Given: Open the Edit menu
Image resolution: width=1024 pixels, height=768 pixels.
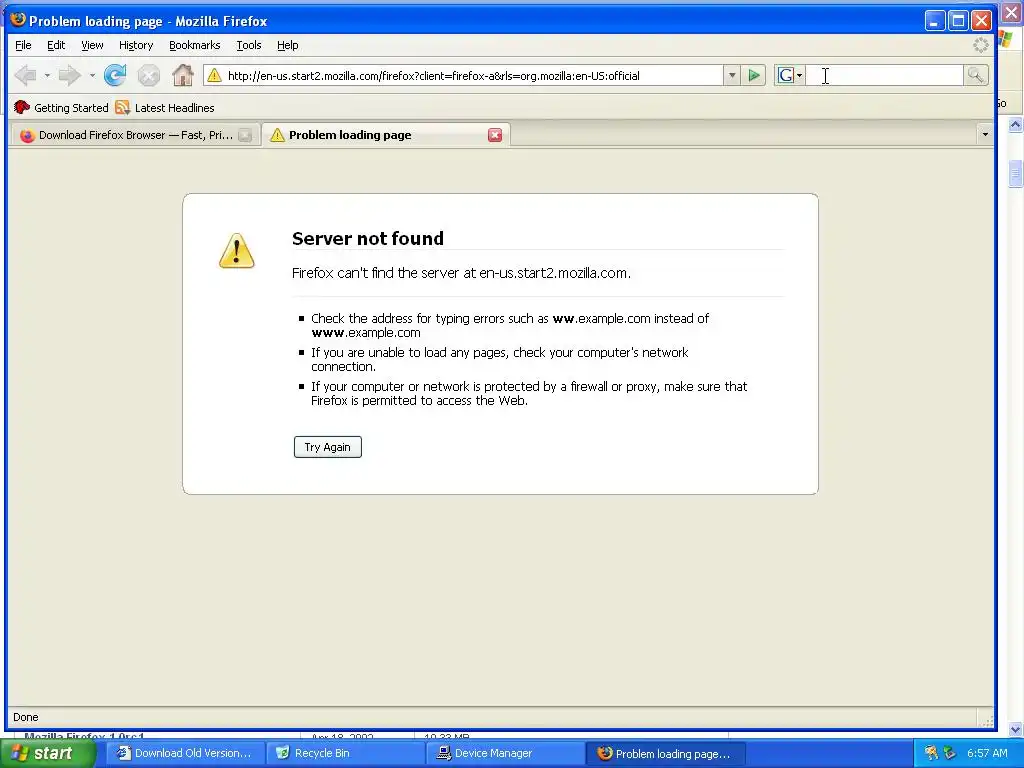Looking at the screenshot, I should pos(56,45).
